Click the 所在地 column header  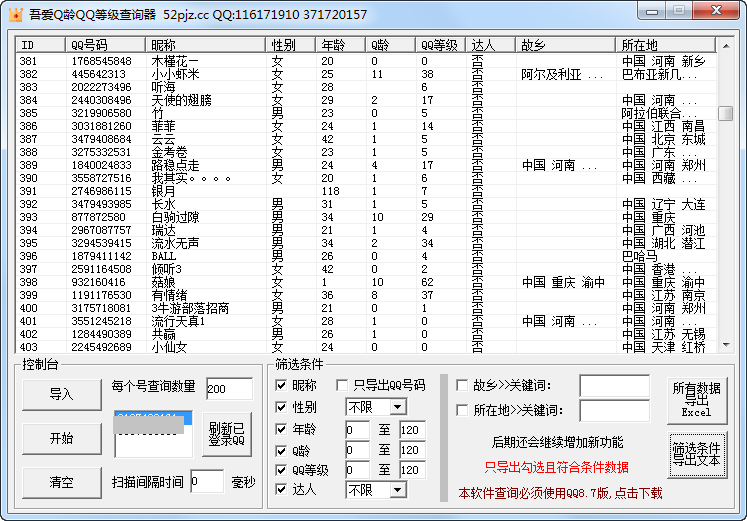(x=666, y=45)
